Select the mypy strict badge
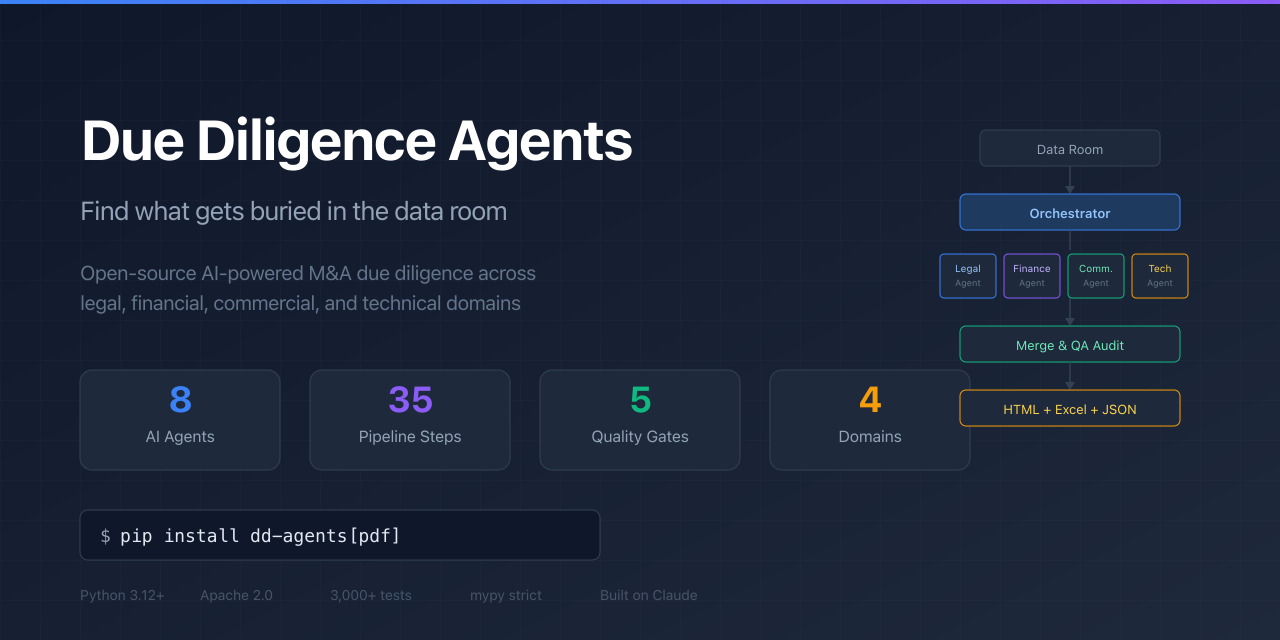 click(x=505, y=595)
